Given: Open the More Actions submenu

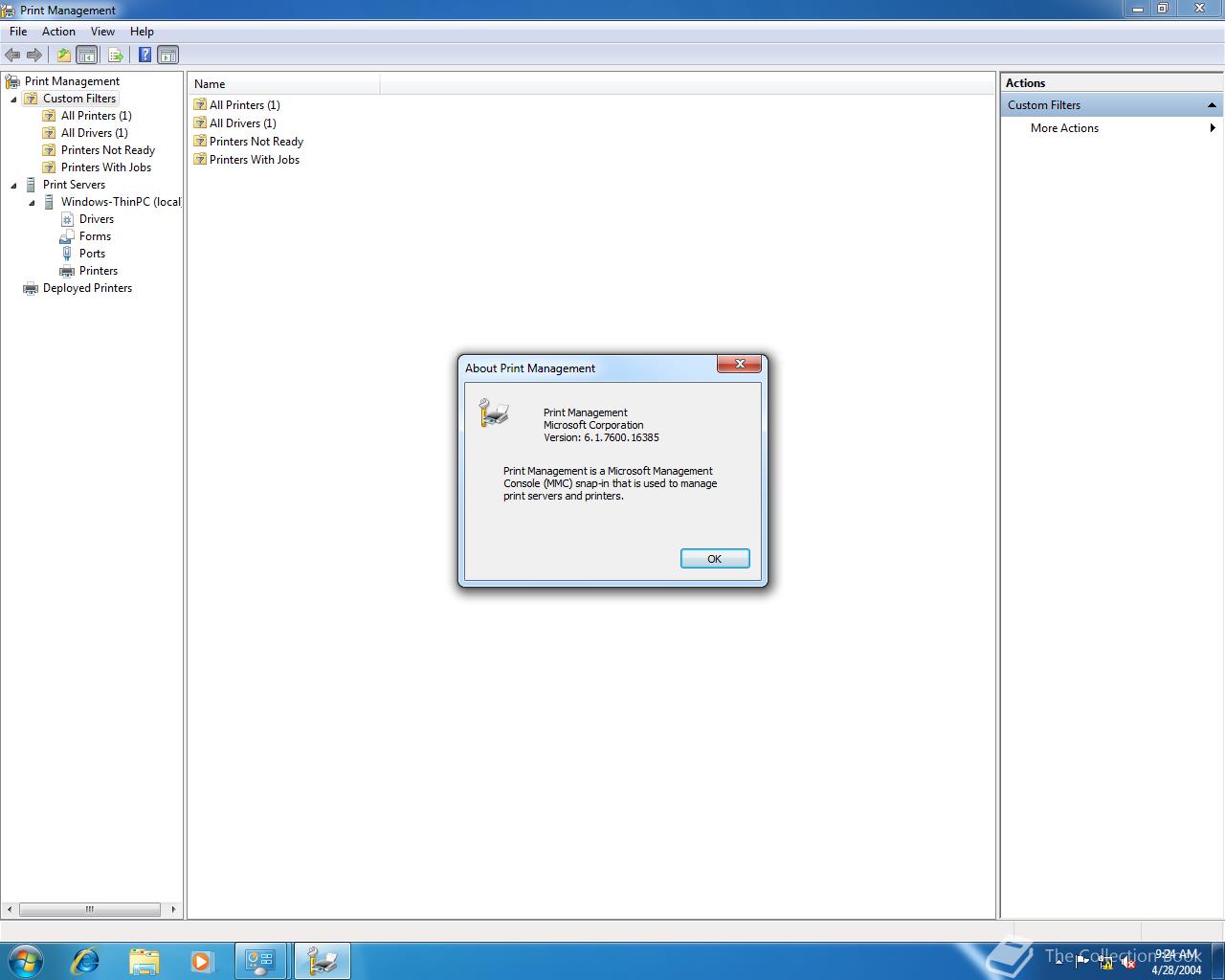Looking at the screenshot, I should 1112,128.
